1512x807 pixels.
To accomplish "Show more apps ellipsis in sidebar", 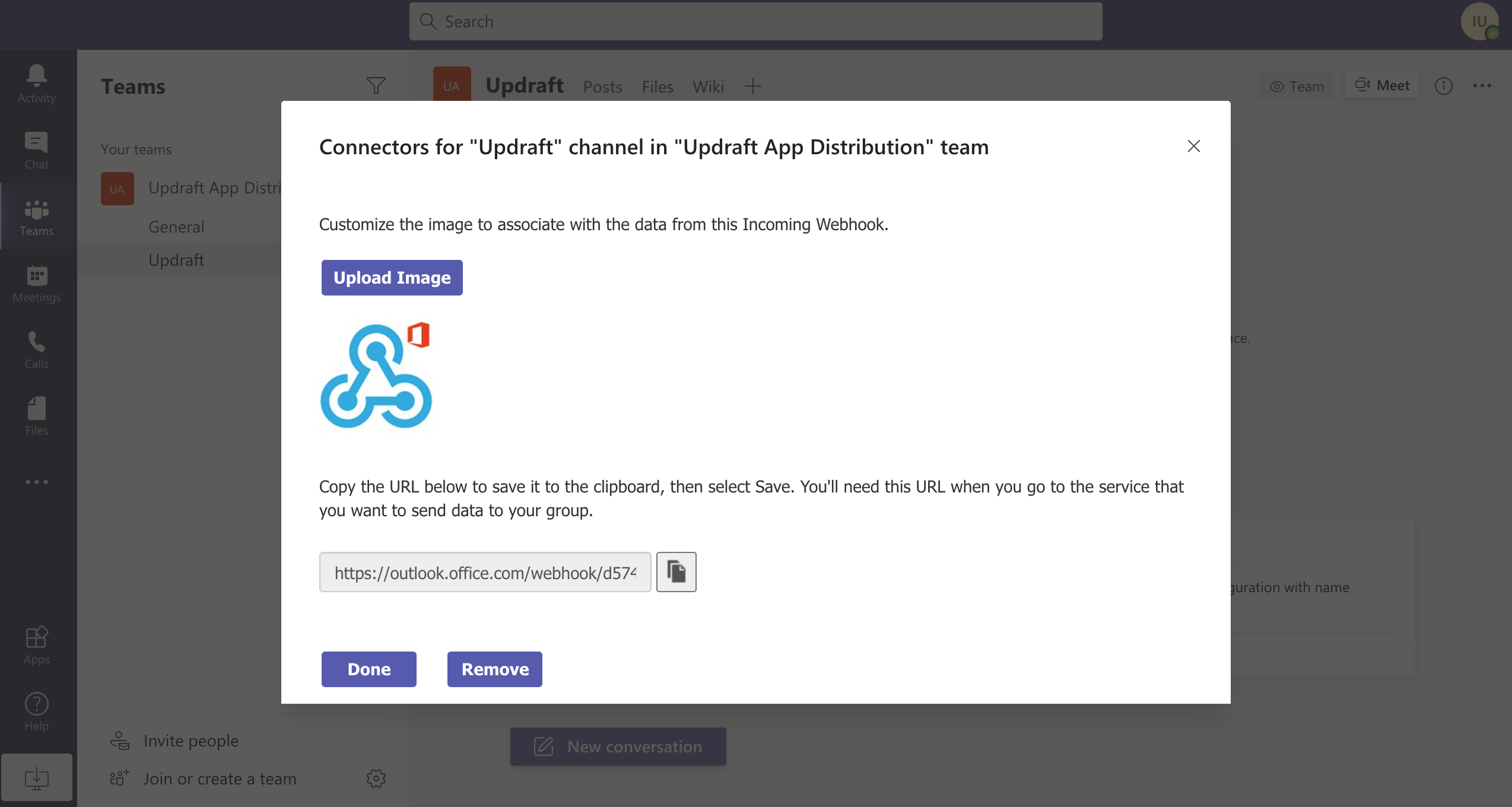I will (x=37, y=482).
